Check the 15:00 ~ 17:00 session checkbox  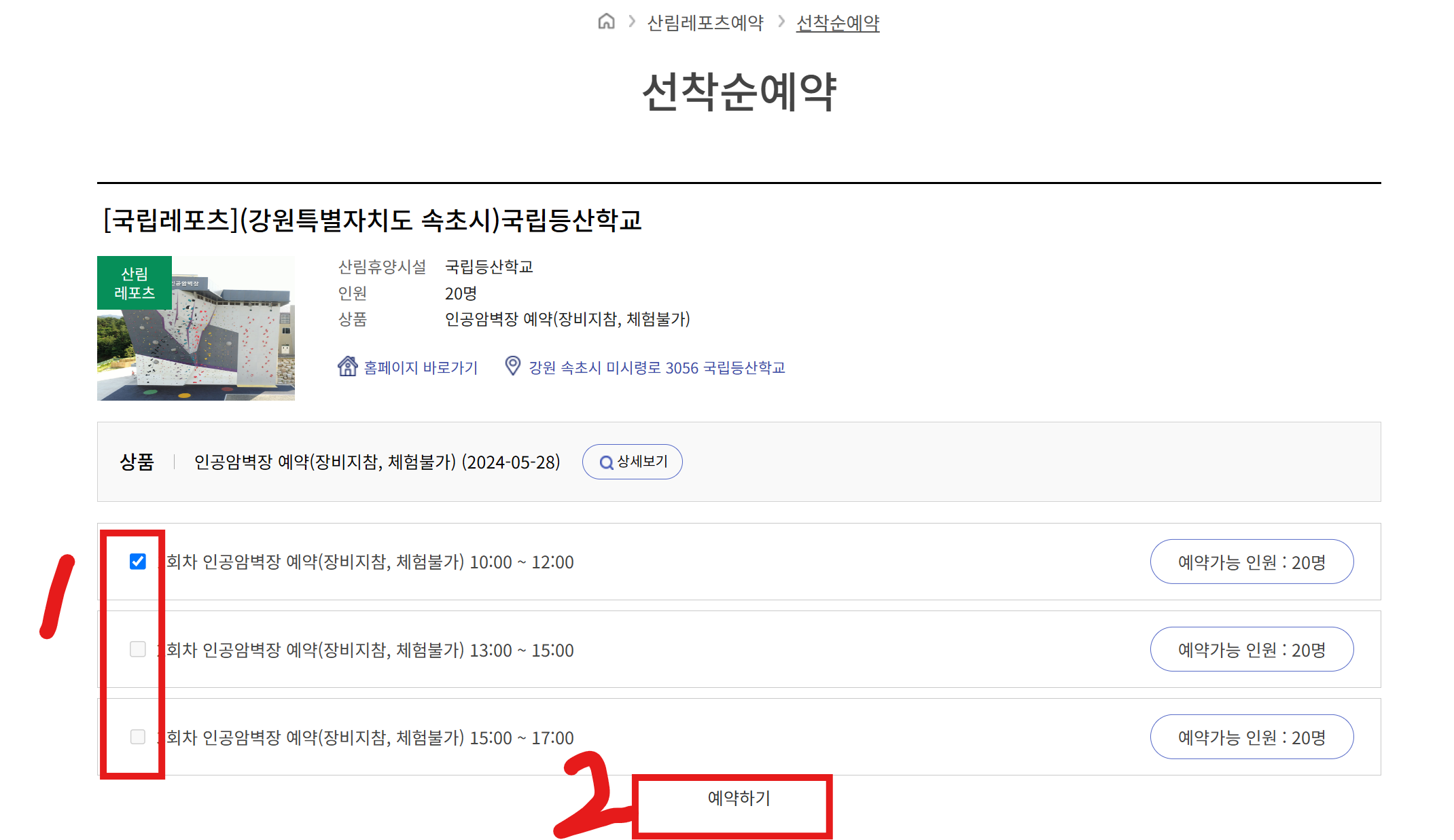coord(138,737)
